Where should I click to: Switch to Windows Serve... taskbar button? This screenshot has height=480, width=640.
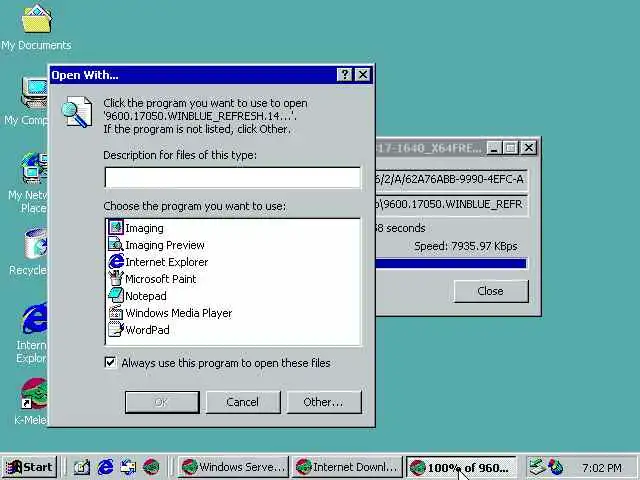[x=233, y=467]
